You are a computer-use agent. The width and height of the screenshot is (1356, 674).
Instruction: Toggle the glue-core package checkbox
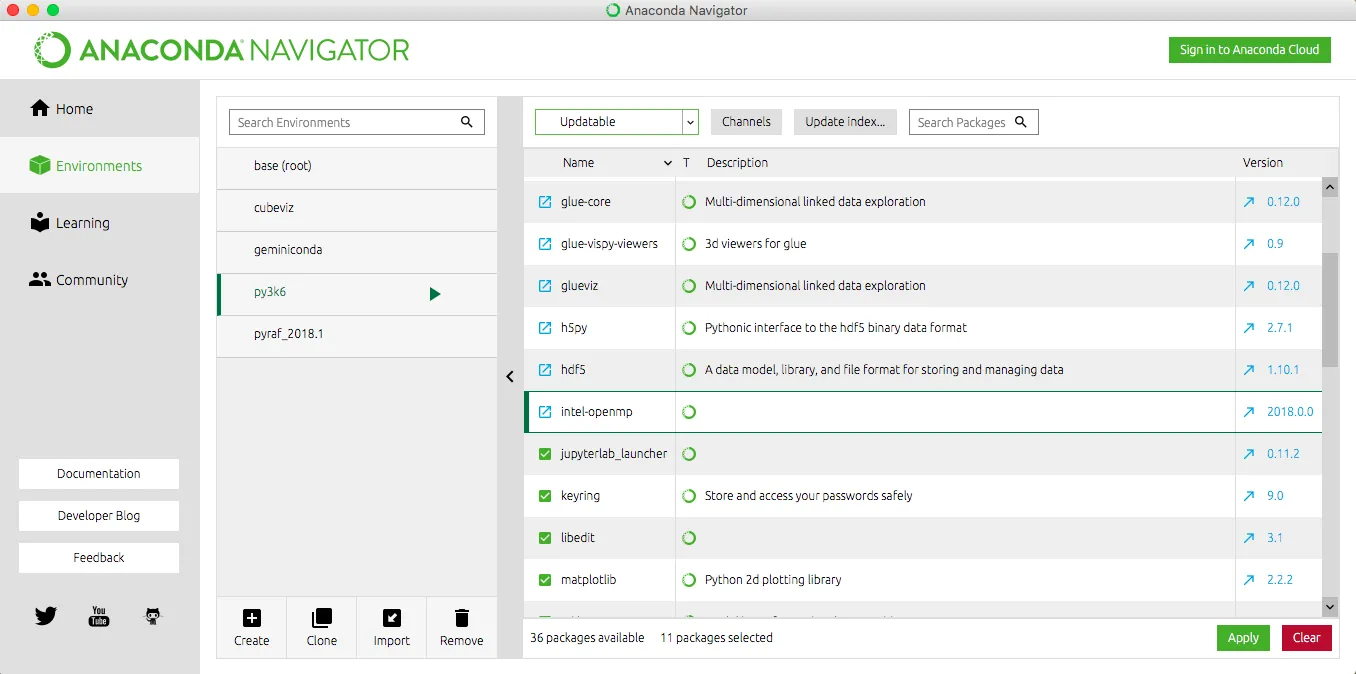click(x=545, y=202)
